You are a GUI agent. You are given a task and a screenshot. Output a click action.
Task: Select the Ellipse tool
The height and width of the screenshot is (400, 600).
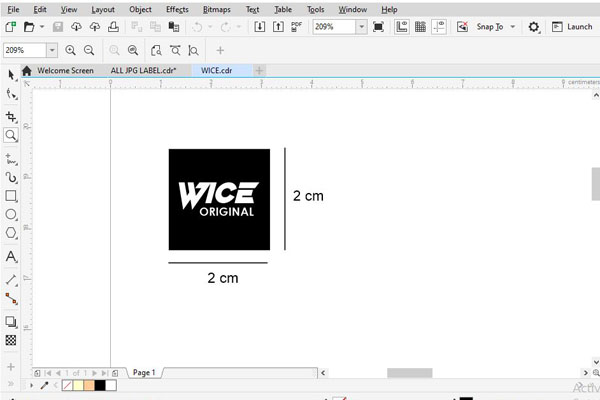tap(11, 214)
